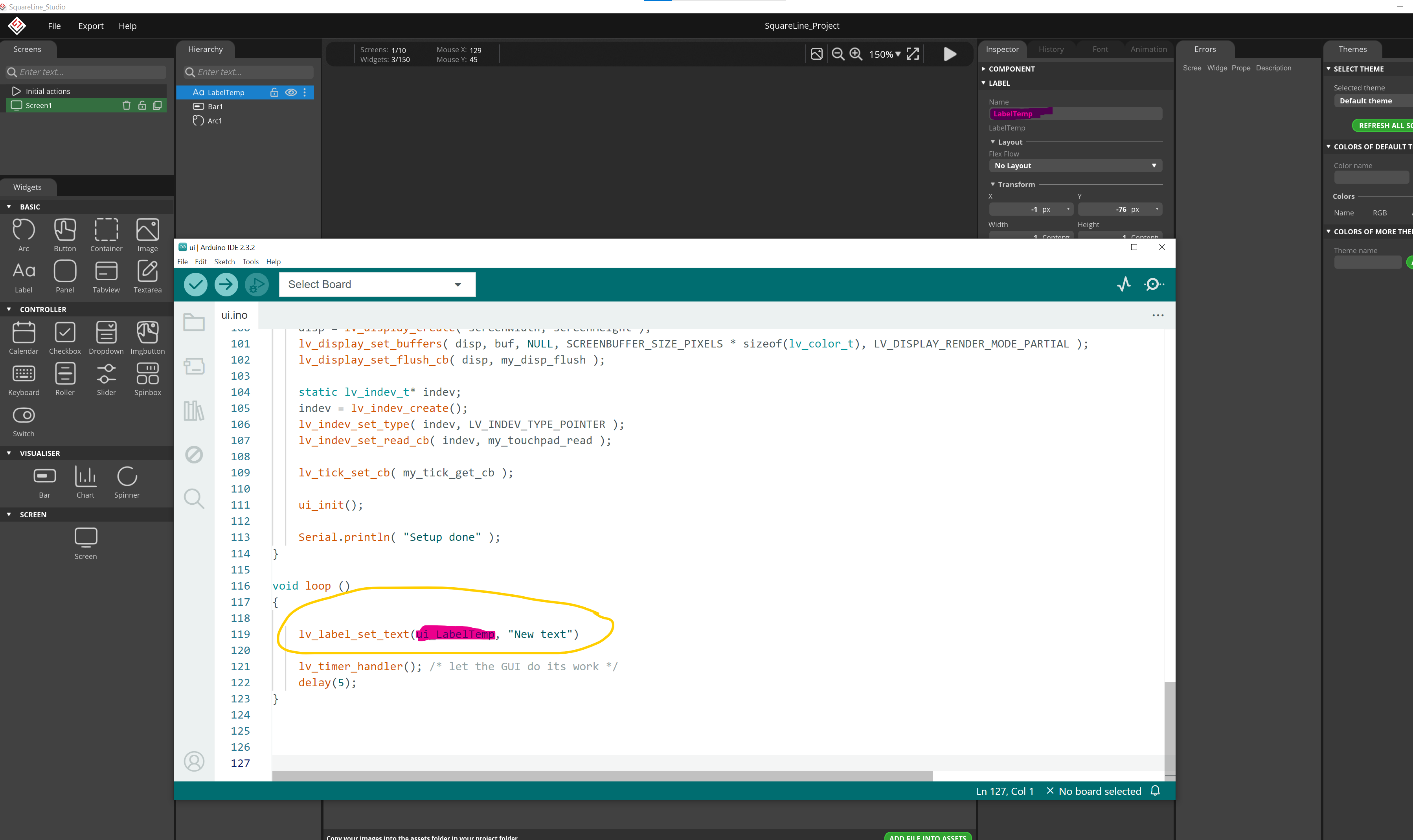
Task: Click the Arduino Upload arrow button
Action: click(x=226, y=284)
